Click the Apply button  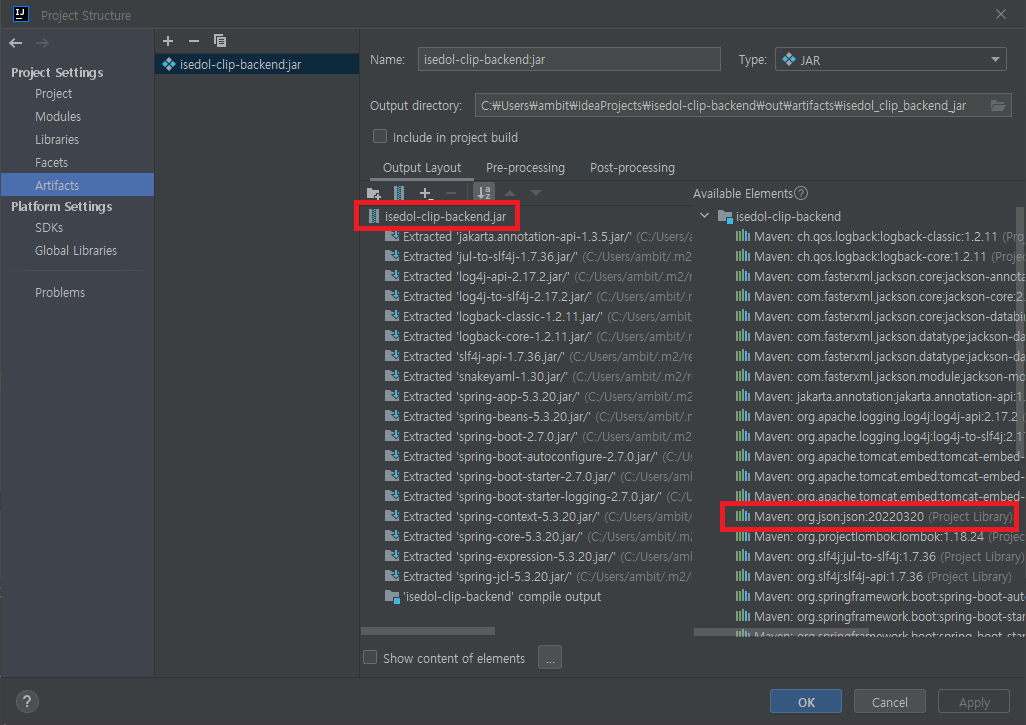click(x=974, y=702)
